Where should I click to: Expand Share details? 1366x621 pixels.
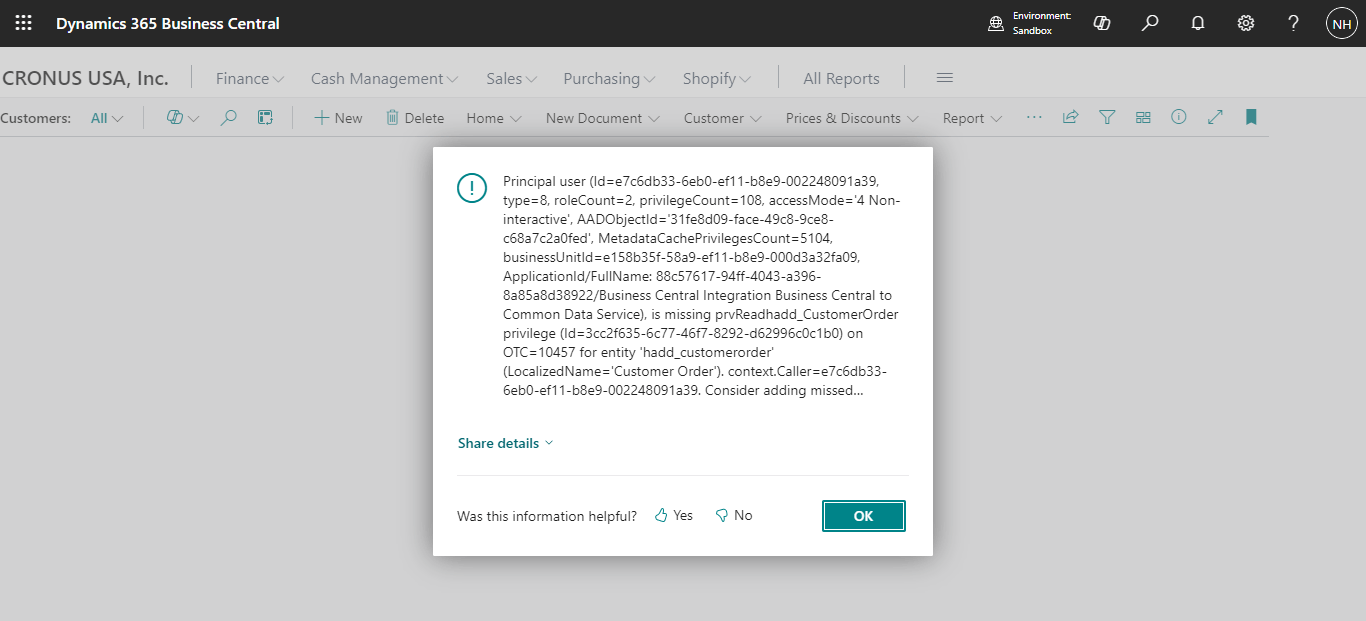[505, 443]
